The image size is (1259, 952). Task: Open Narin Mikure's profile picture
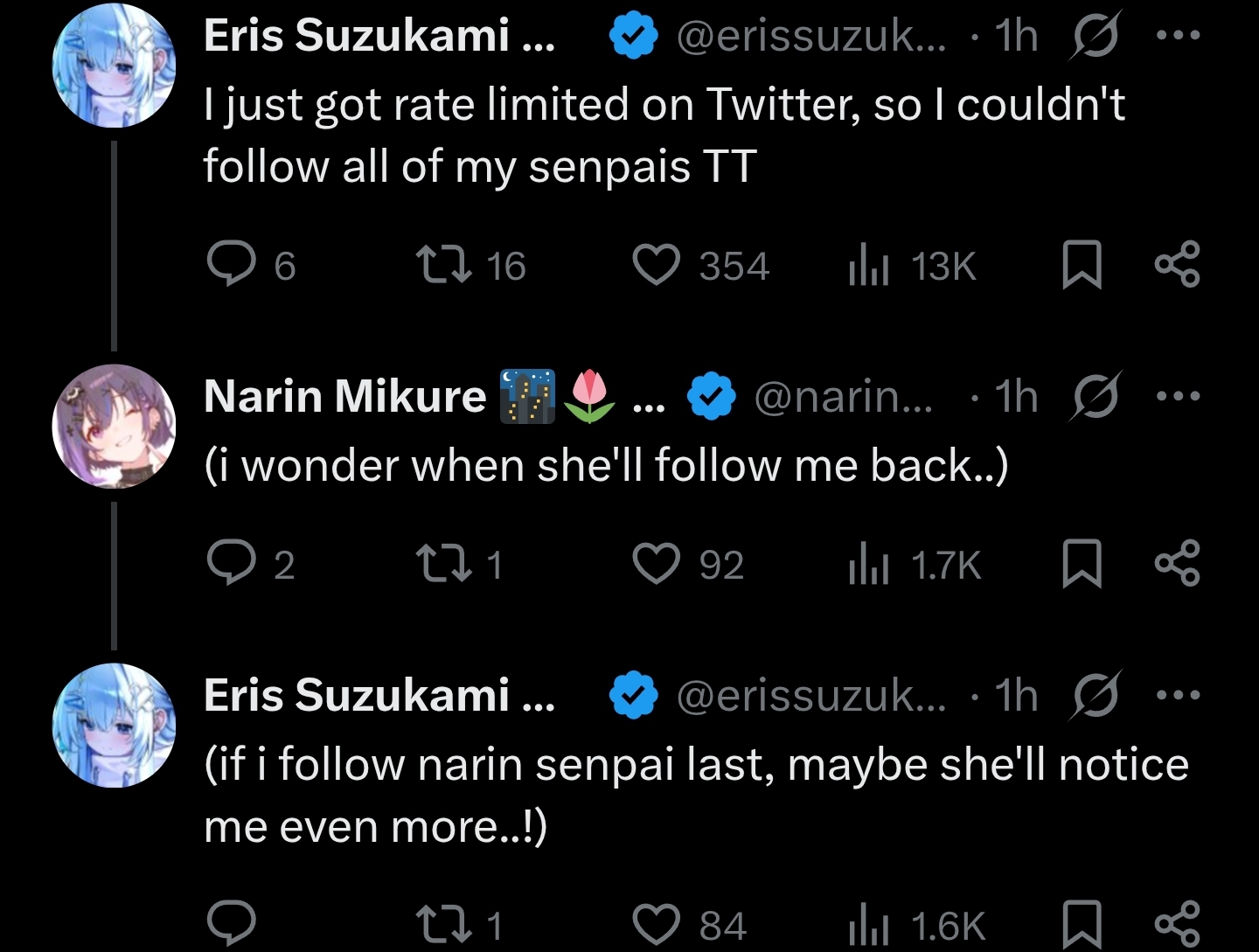click(115, 426)
